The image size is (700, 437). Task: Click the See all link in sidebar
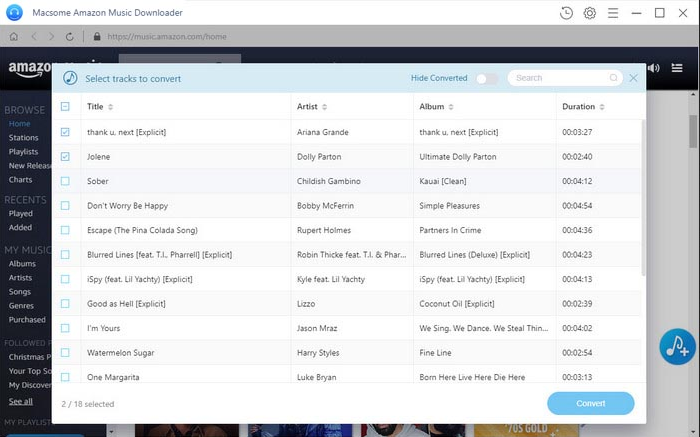[21, 401]
